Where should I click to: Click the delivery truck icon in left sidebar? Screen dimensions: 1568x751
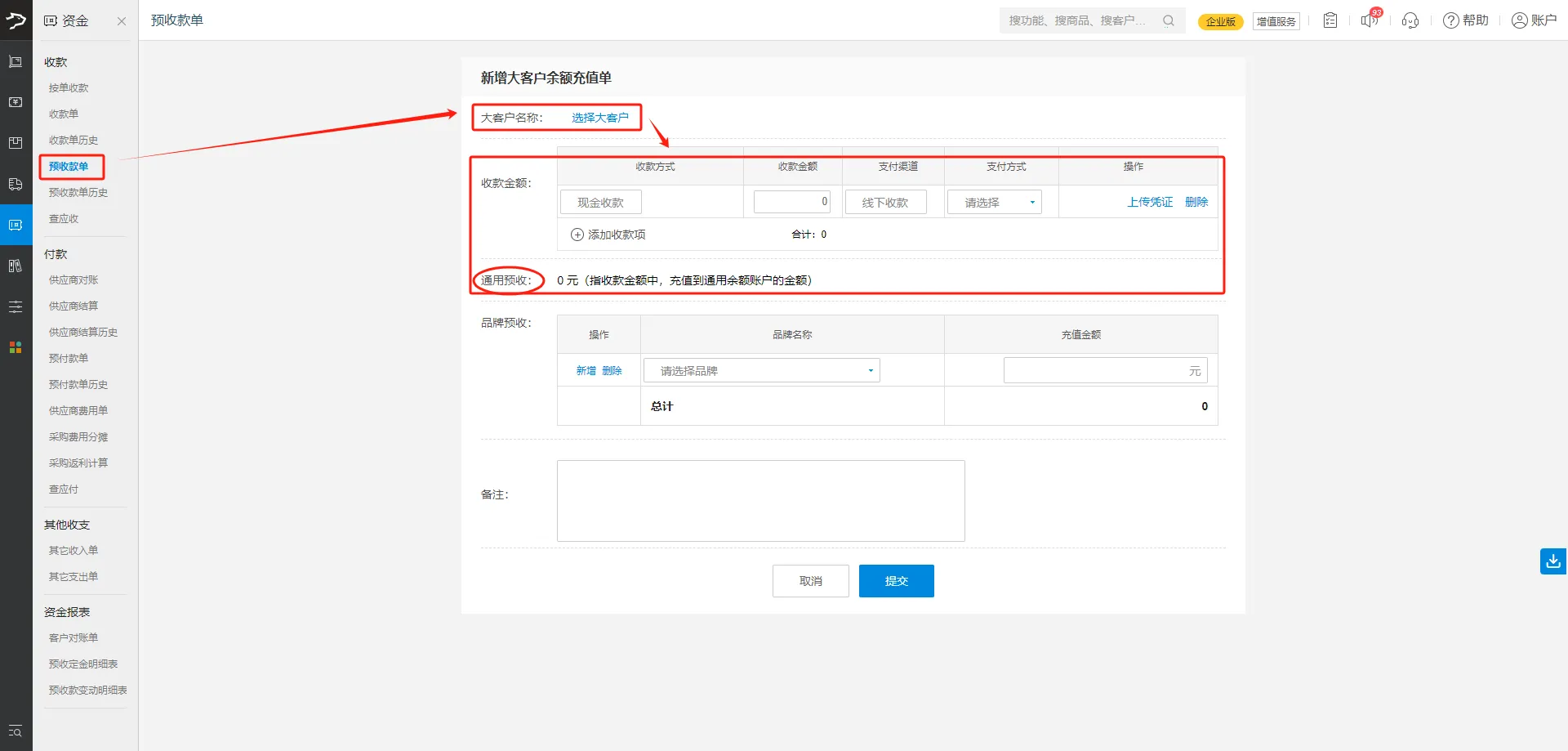(16, 184)
